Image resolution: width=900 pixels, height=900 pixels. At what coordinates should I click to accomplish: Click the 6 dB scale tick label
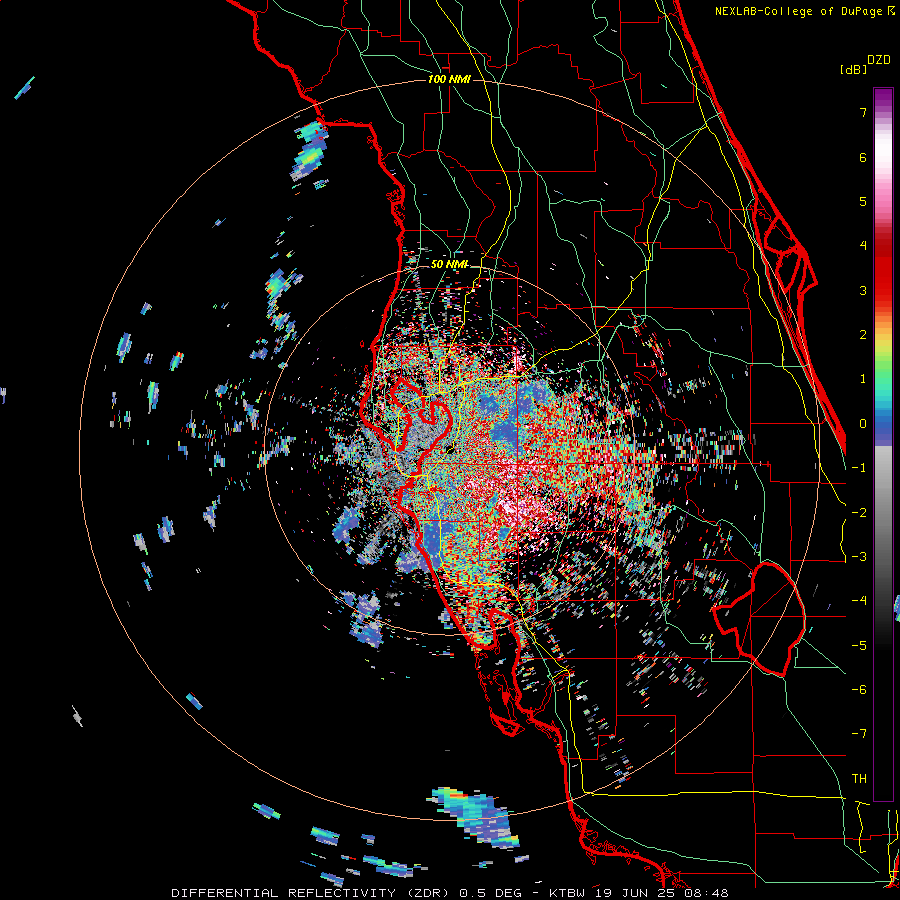point(863,157)
